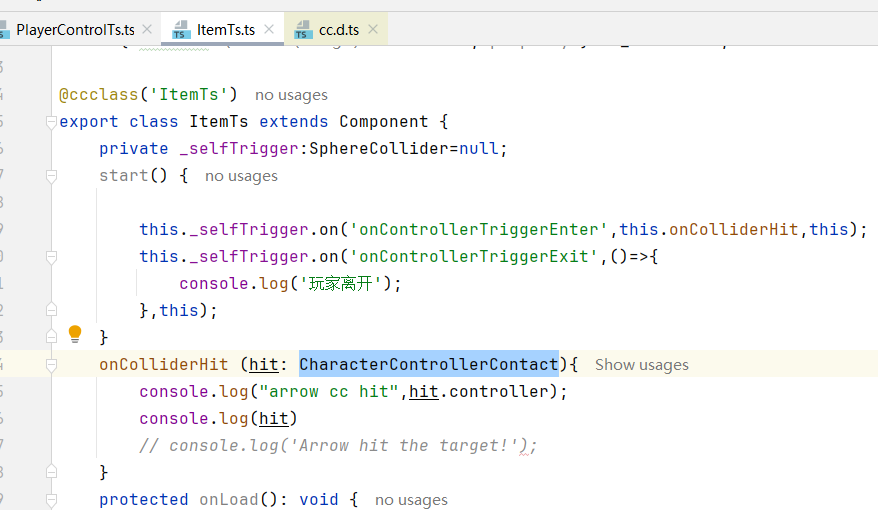
Task: Click the TS file icon on ItemTs.ts tab
Action: click(x=180, y=30)
